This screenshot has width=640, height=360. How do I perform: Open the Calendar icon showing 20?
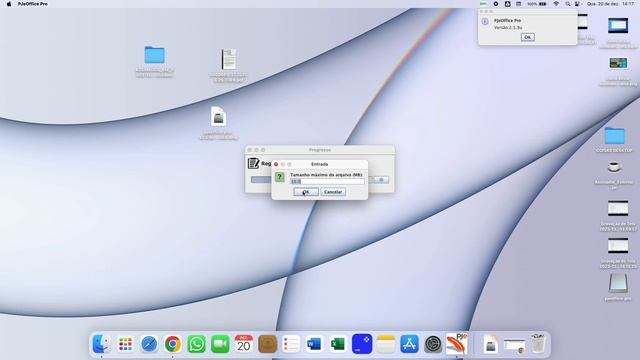244,344
